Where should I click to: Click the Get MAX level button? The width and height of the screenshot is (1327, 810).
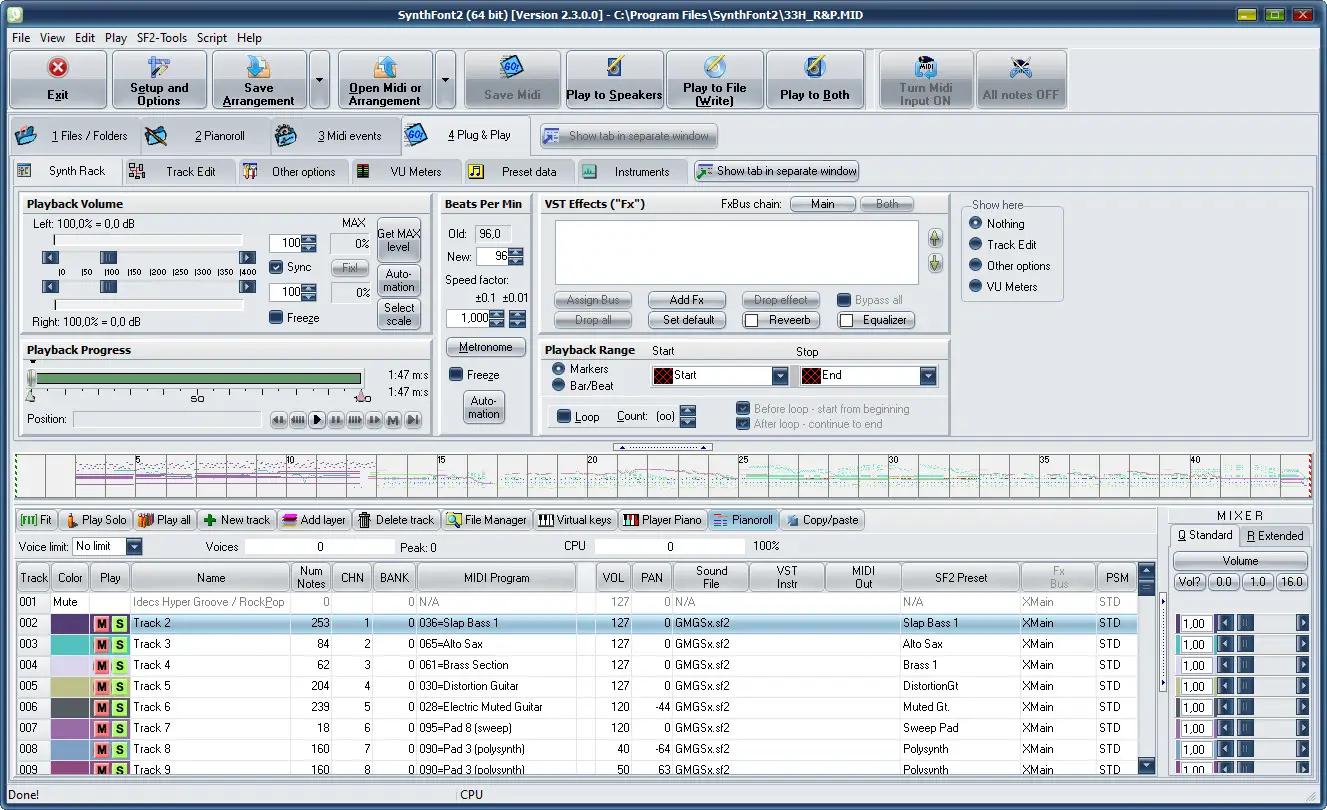click(x=398, y=240)
